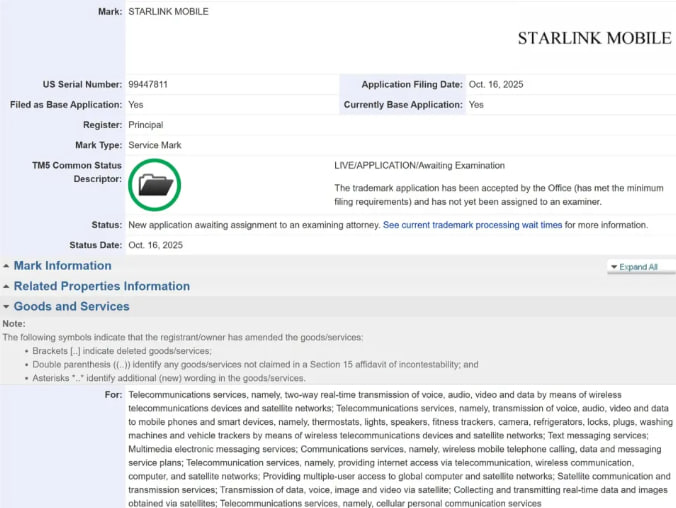Collapse the Goods and Services section
This screenshot has width=676, height=508.
click(x=72, y=306)
